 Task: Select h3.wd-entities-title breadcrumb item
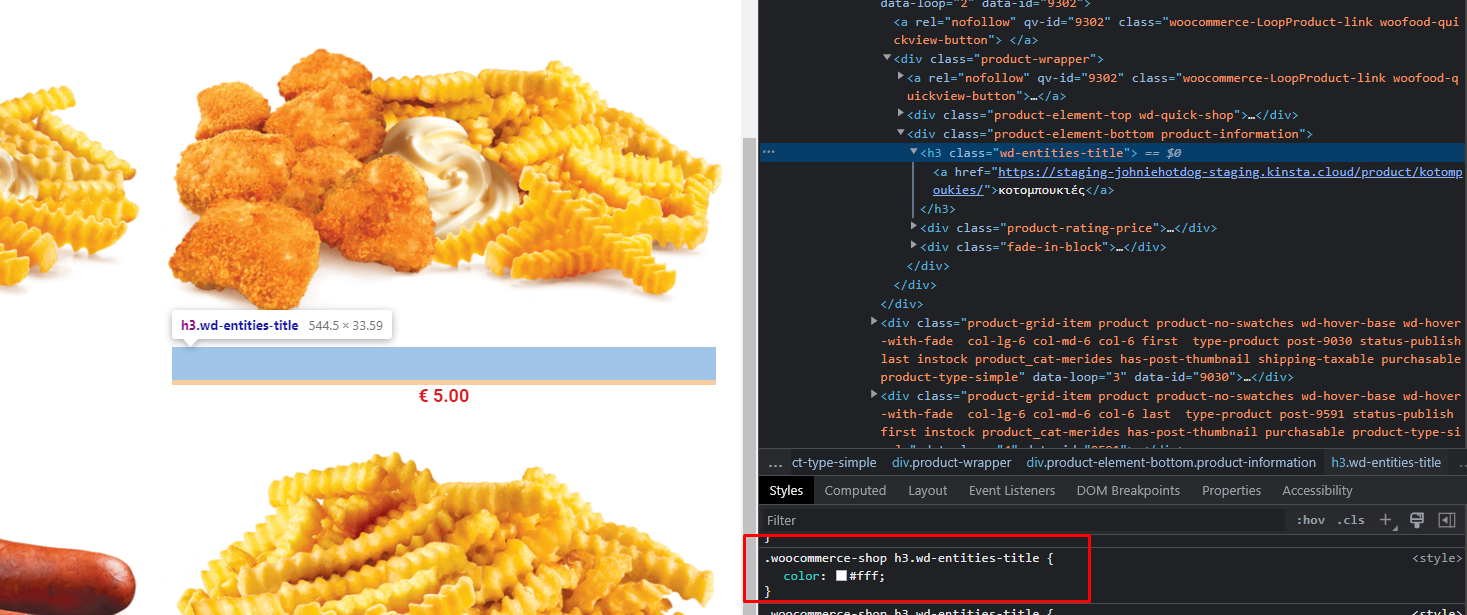pos(1386,462)
